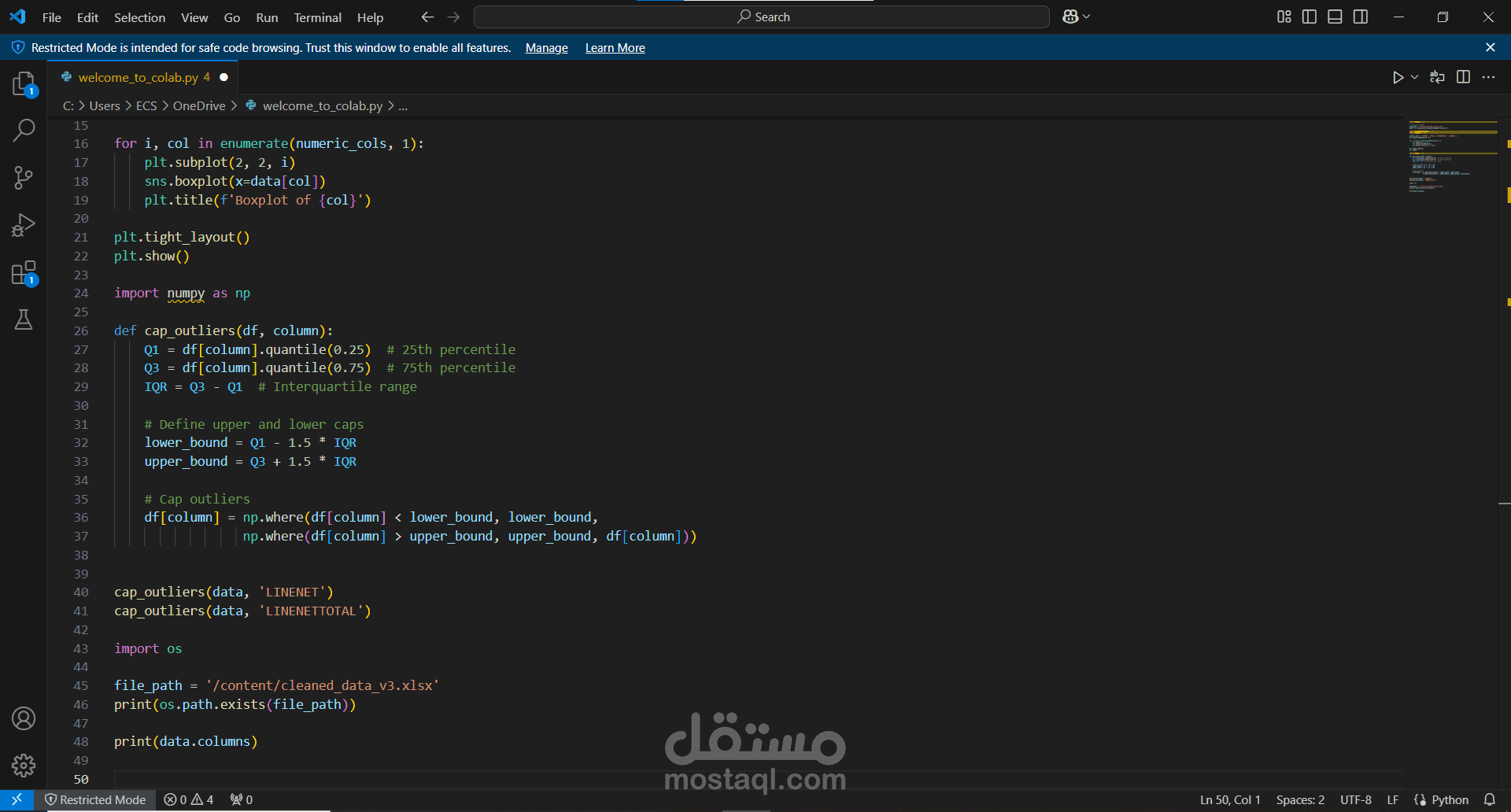Open the Source Control view
The image size is (1511, 812).
click(24, 178)
